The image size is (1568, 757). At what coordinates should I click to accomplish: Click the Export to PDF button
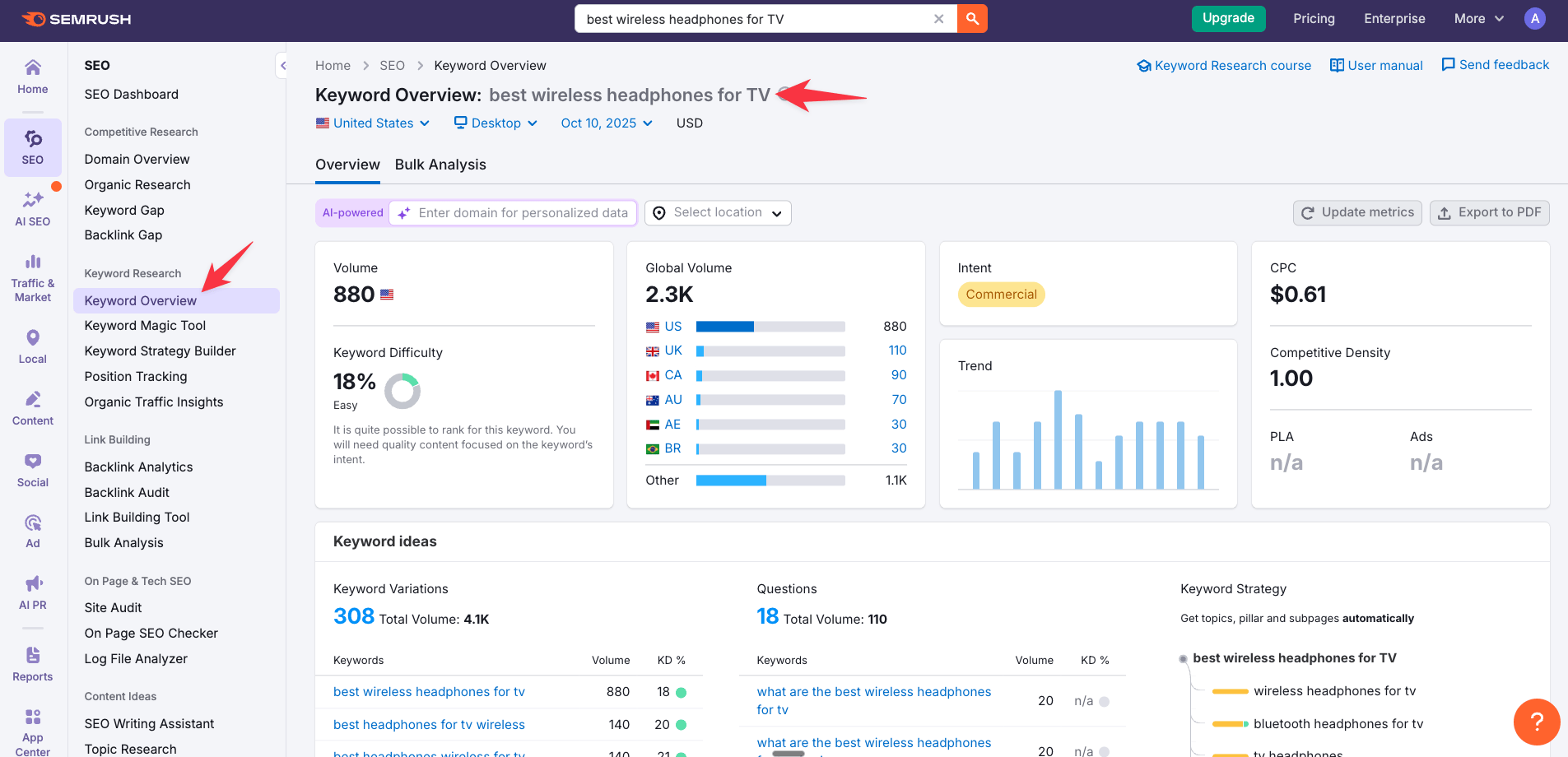click(x=1489, y=212)
